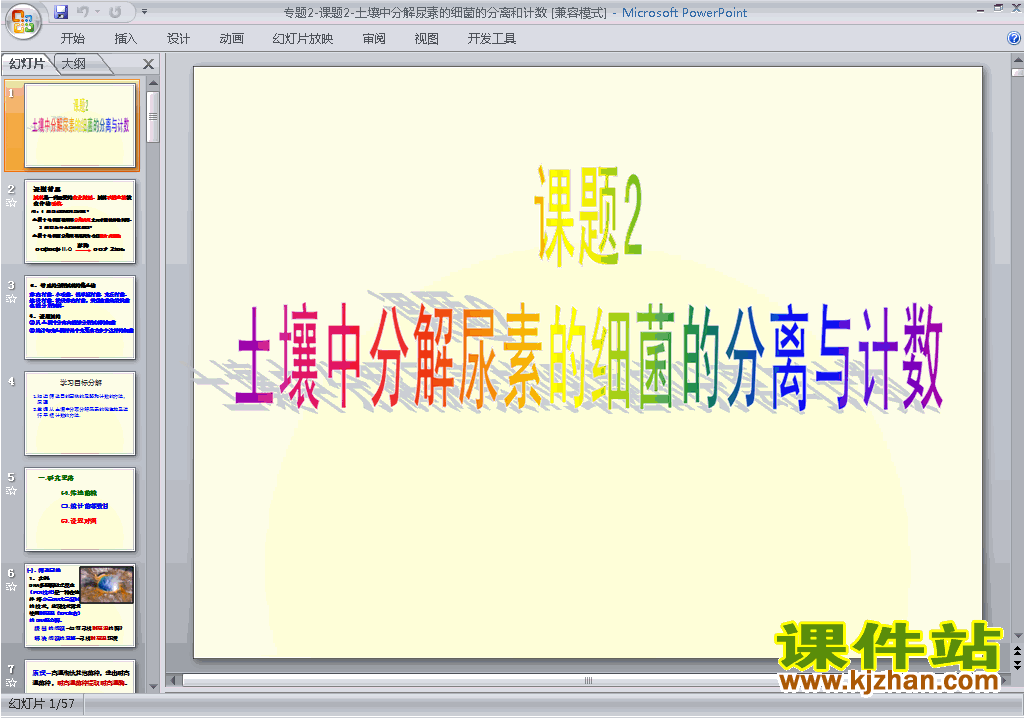The image size is (1024, 718).
Task: Open the 开始 ribbon tab
Action: point(72,39)
